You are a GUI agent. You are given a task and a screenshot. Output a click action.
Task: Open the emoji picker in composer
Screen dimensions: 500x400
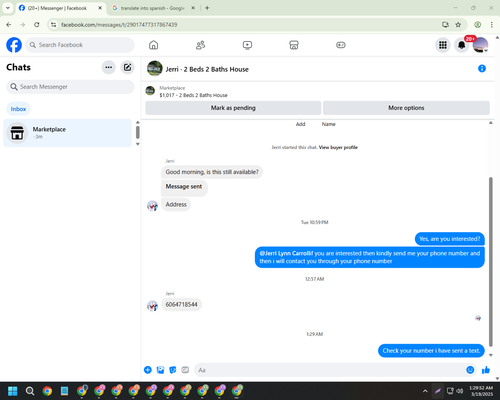point(470,370)
